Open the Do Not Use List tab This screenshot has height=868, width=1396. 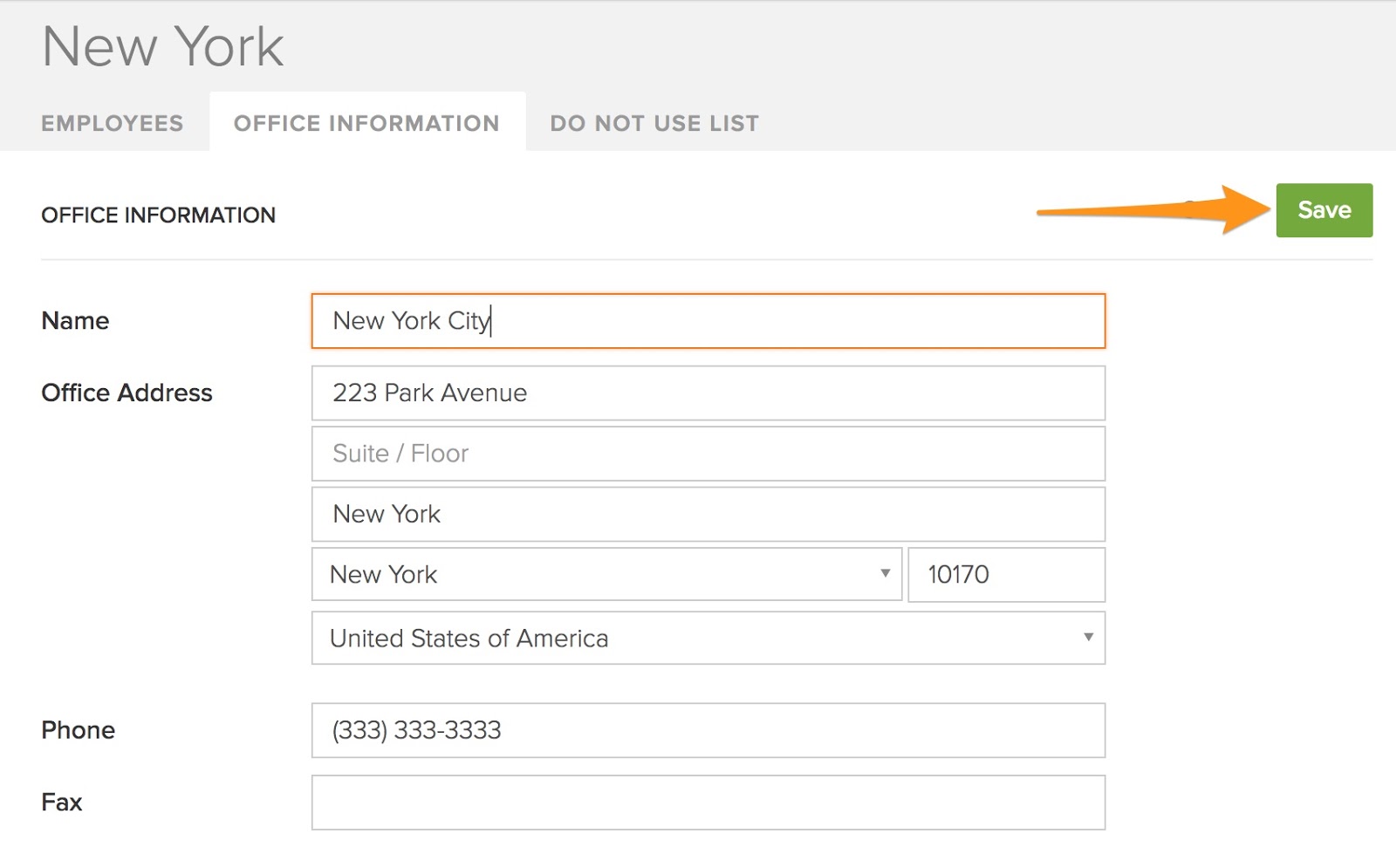[x=654, y=123]
